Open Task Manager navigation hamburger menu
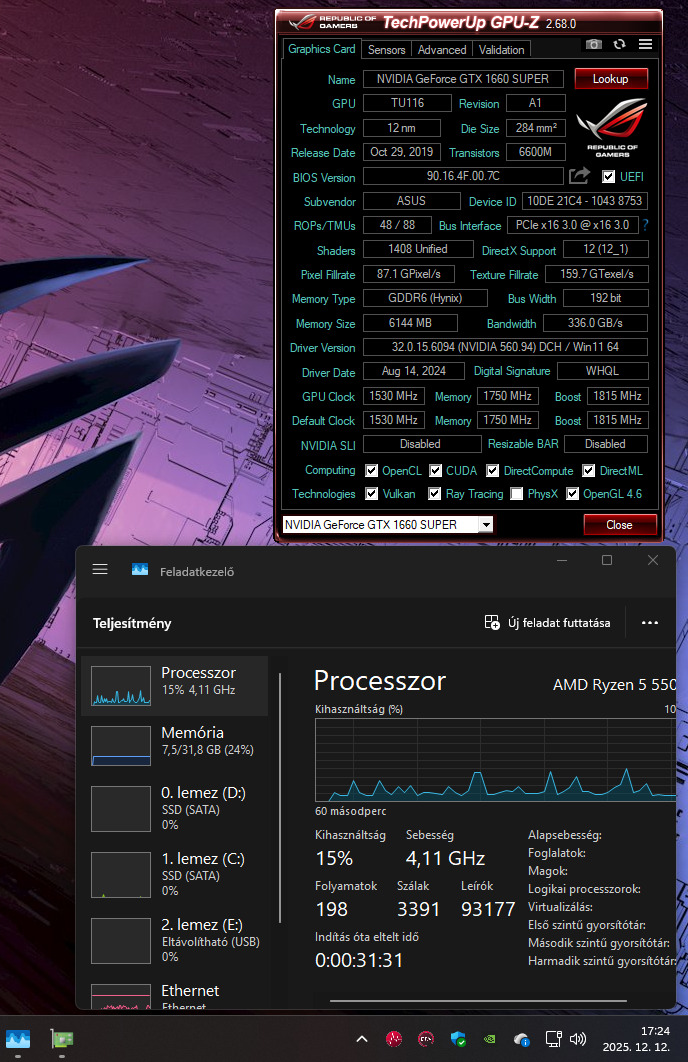The image size is (688, 1062). coord(100,570)
